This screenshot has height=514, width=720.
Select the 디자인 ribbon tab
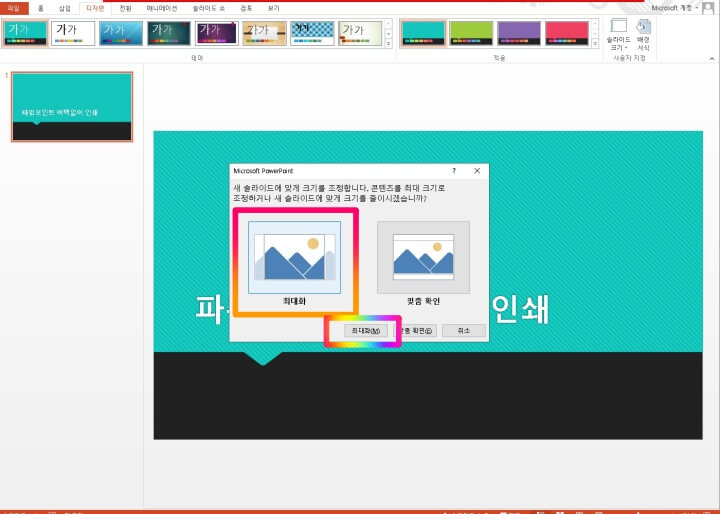point(96,8)
